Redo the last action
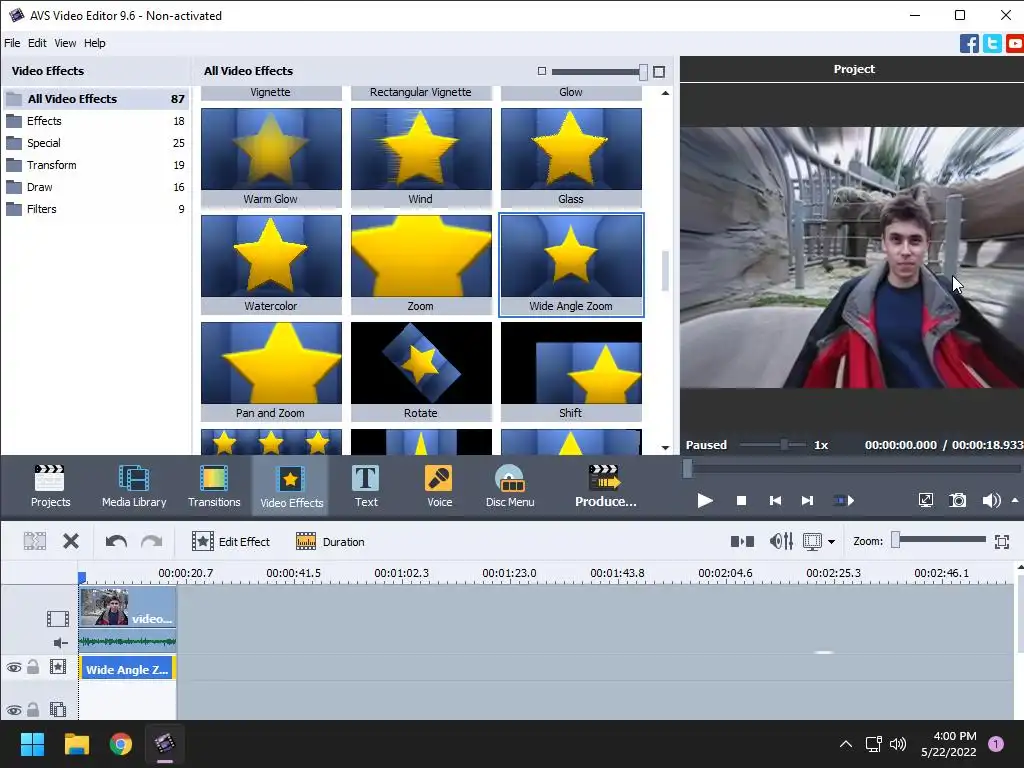The image size is (1024, 768). (x=152, y=541)
